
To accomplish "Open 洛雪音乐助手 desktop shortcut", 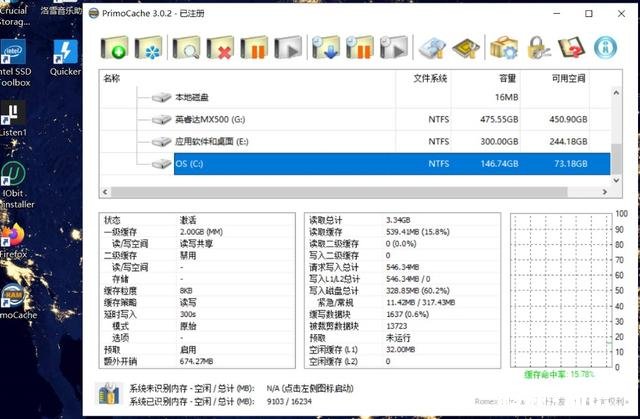I will (61, 8).
